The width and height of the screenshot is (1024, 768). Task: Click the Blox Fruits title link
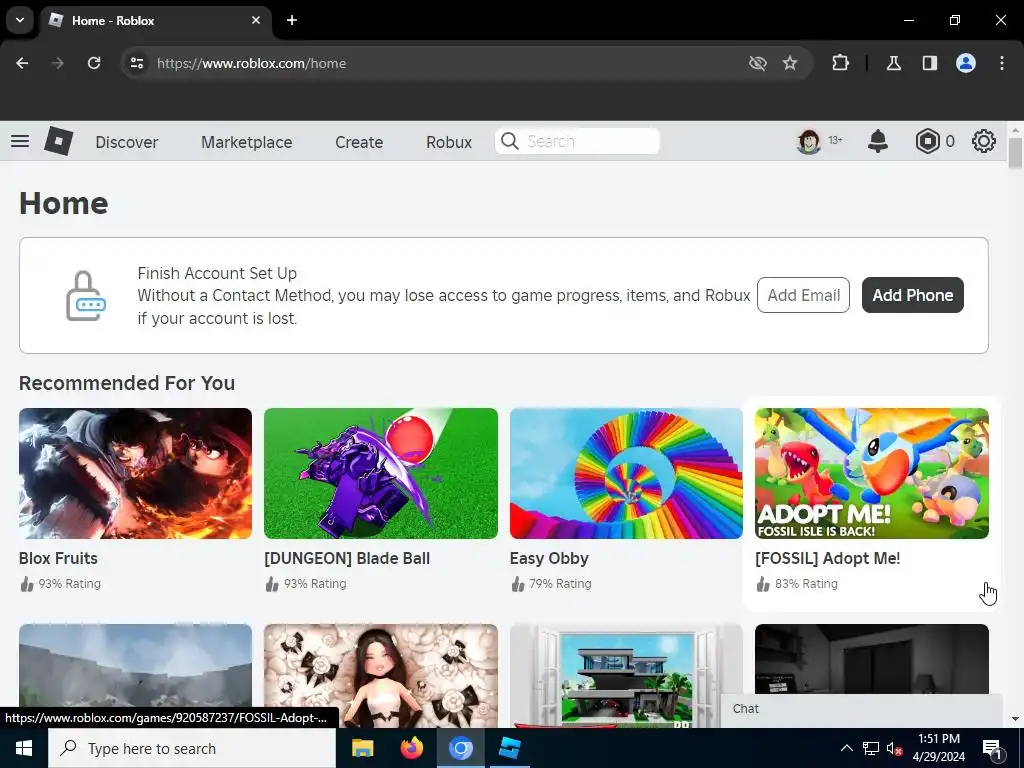click(x=58, y=558)
